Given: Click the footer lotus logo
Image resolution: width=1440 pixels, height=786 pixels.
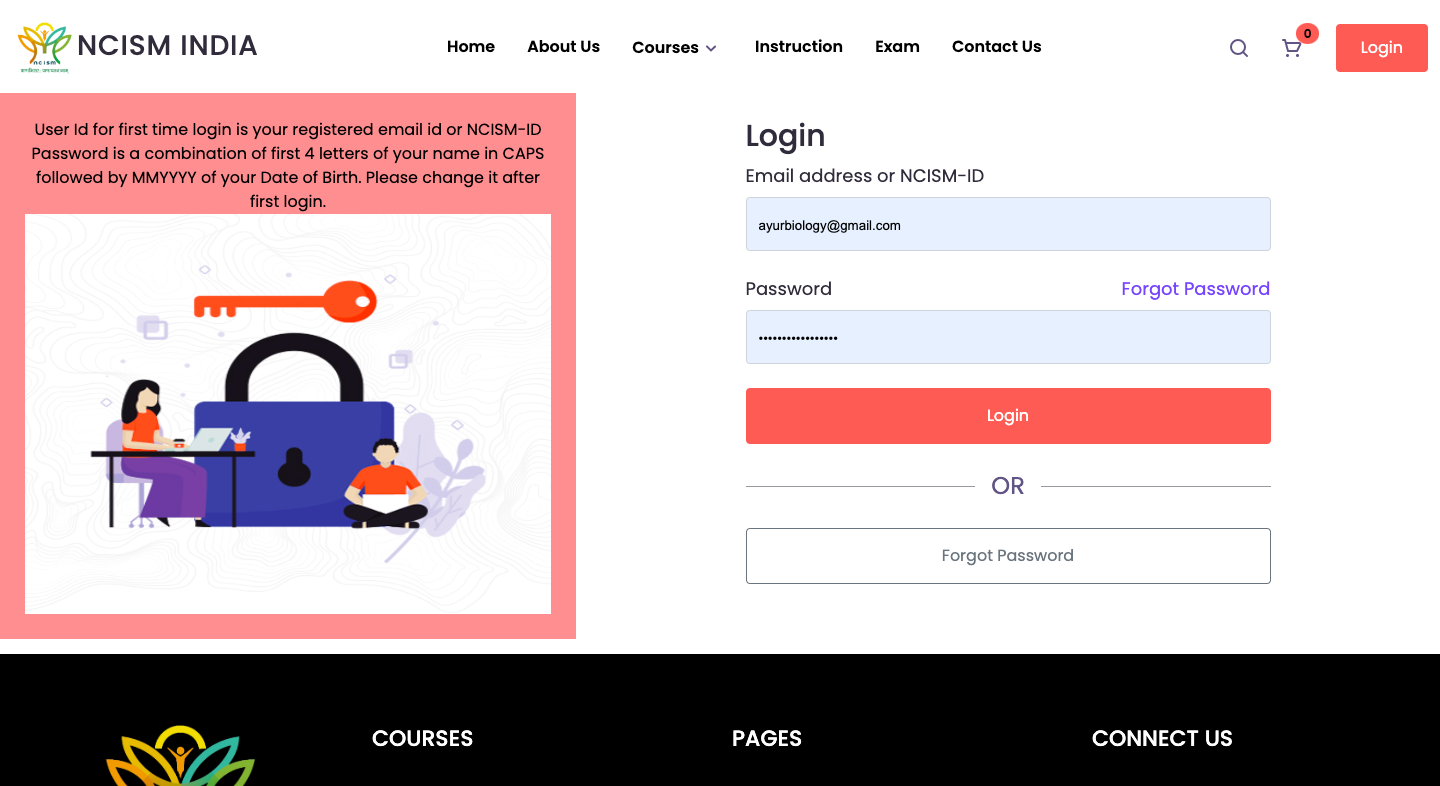Looking at the screenshot, I should pyautogui.click(x=181, y=755).
